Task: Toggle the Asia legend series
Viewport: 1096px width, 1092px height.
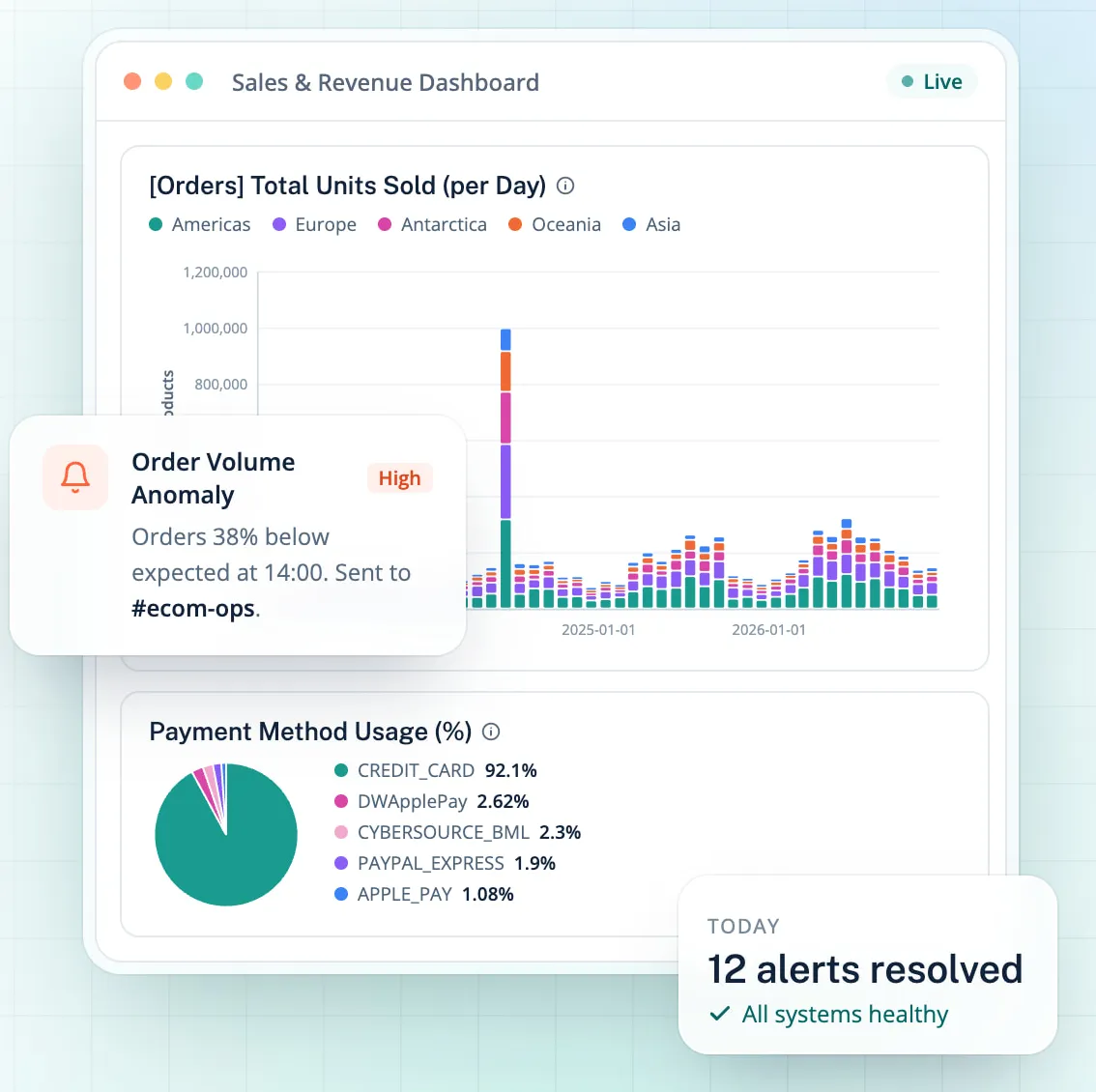Action: pyautogui.click(x=650, y=224)
